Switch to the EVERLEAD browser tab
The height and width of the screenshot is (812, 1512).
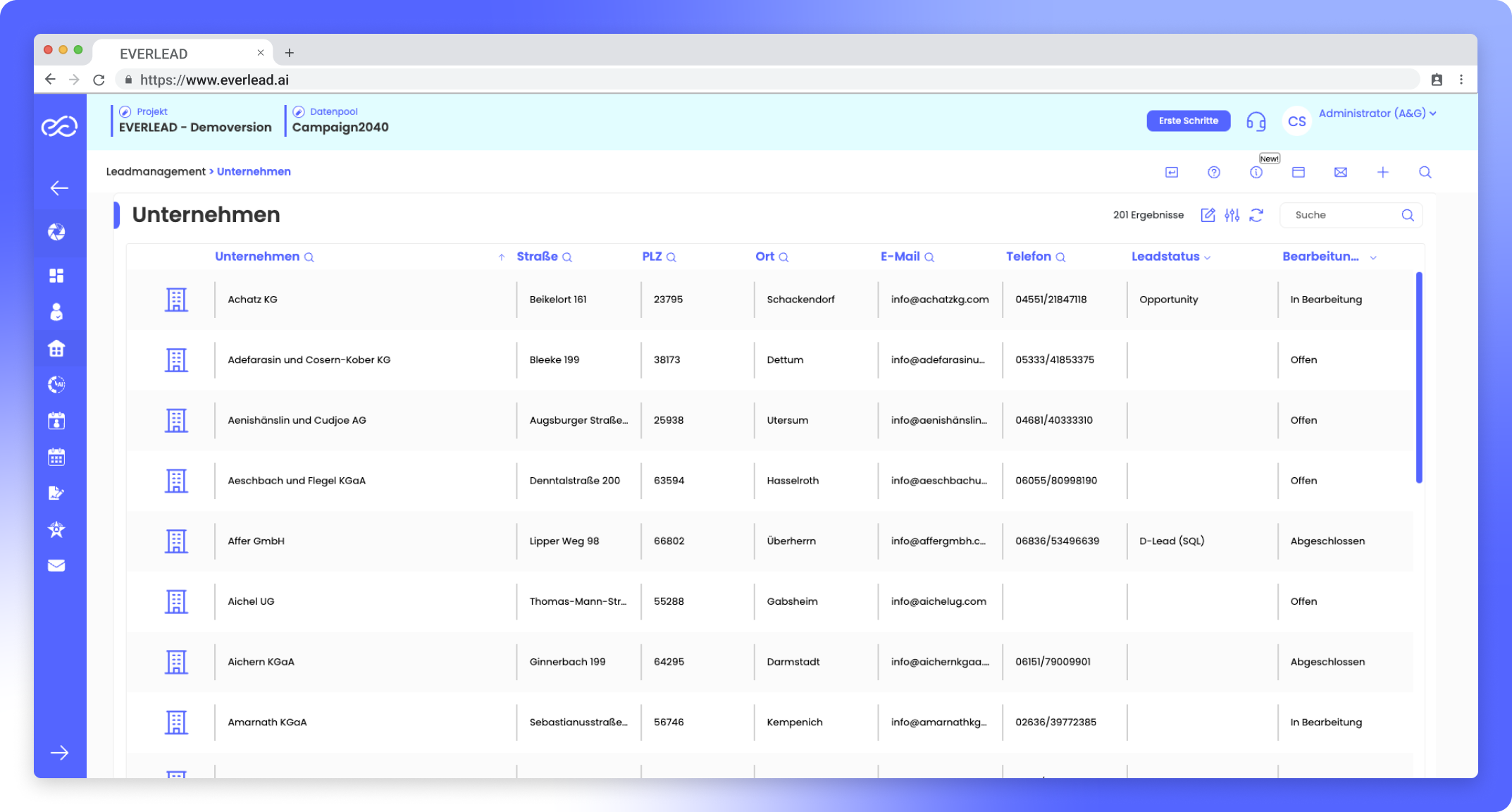154,53
